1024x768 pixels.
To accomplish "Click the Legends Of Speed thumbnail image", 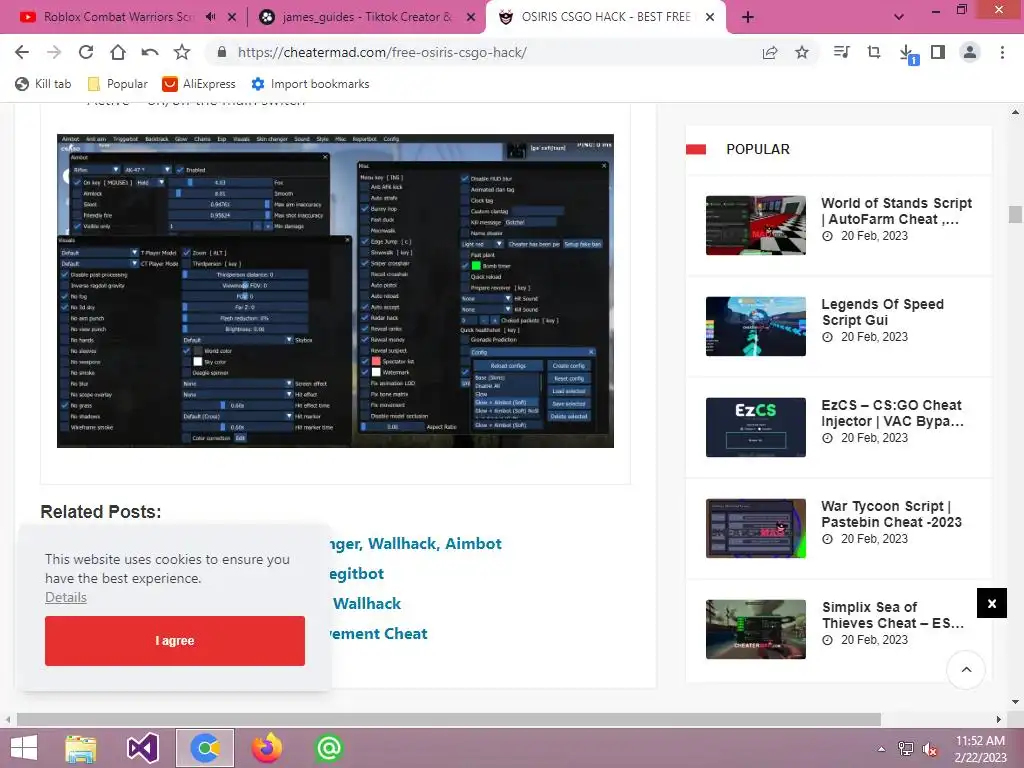I will click(756, 327).
